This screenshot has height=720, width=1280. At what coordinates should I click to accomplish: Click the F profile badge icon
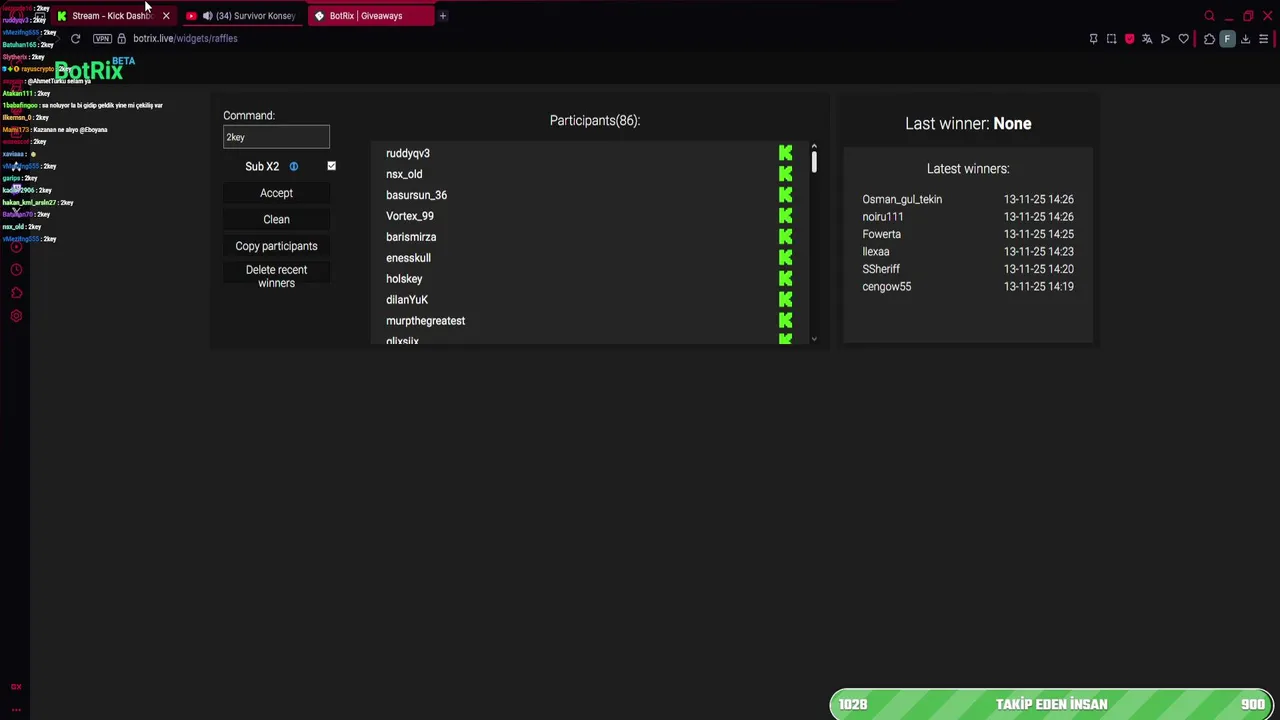coord(1227,39)
